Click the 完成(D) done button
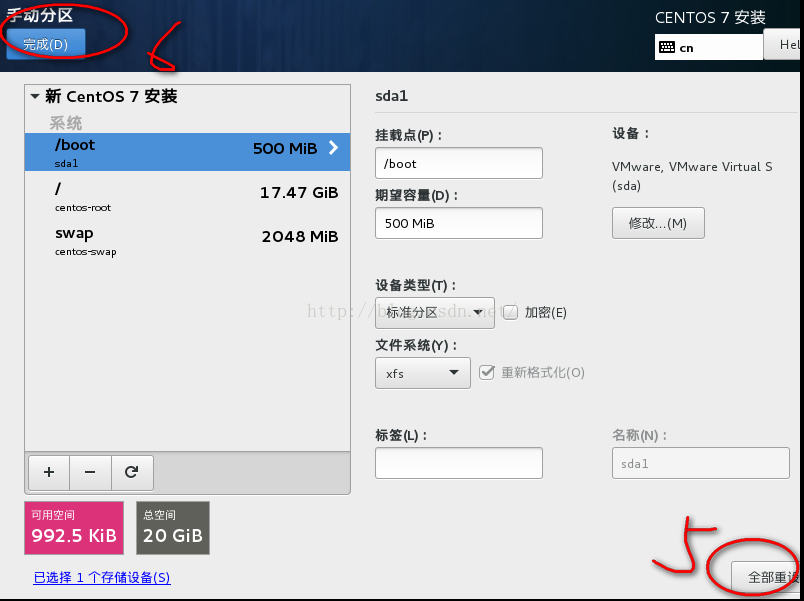Screen dimensions: 804x601 (46, 44)
